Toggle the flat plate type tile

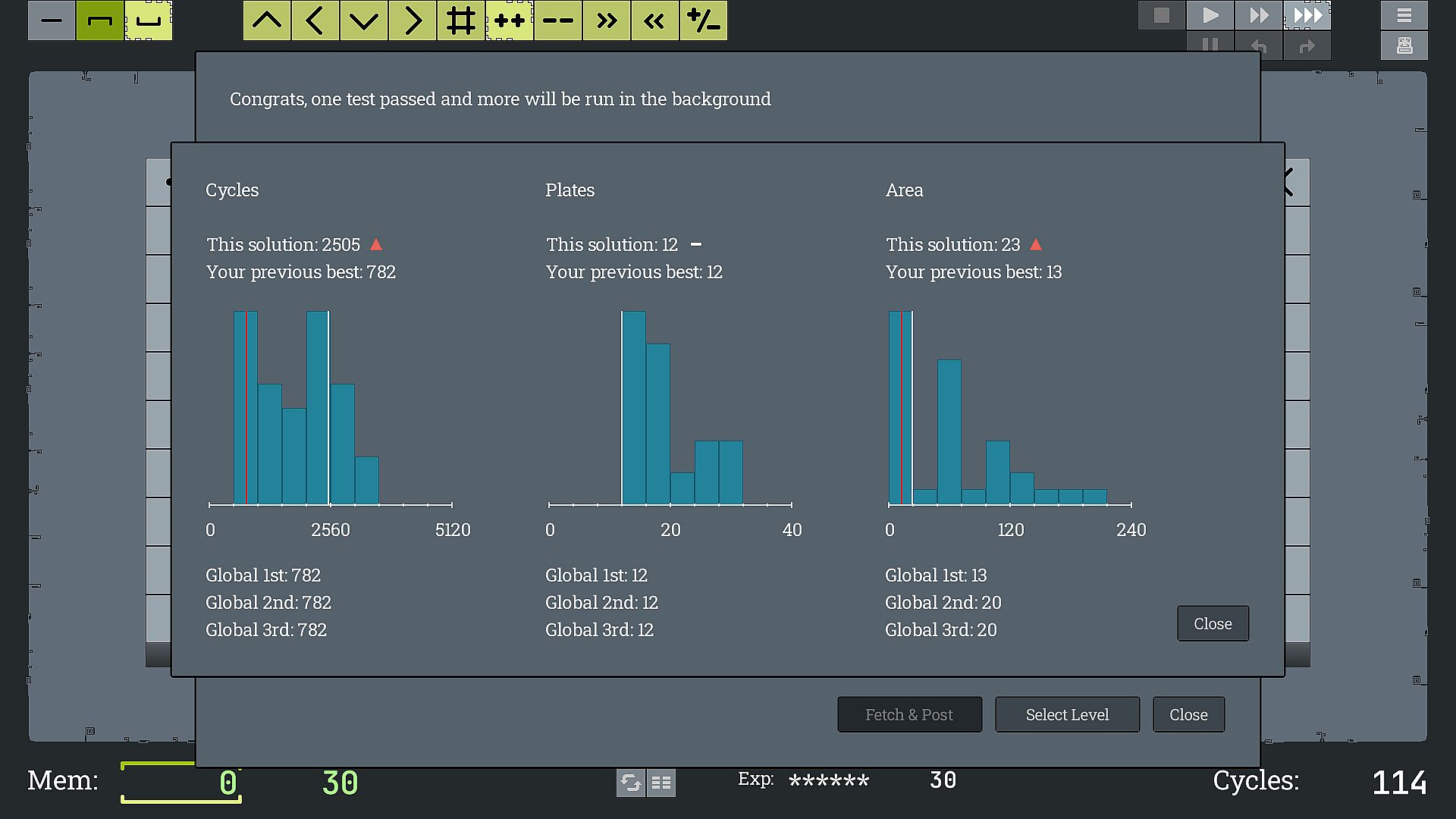click(52, 20)
